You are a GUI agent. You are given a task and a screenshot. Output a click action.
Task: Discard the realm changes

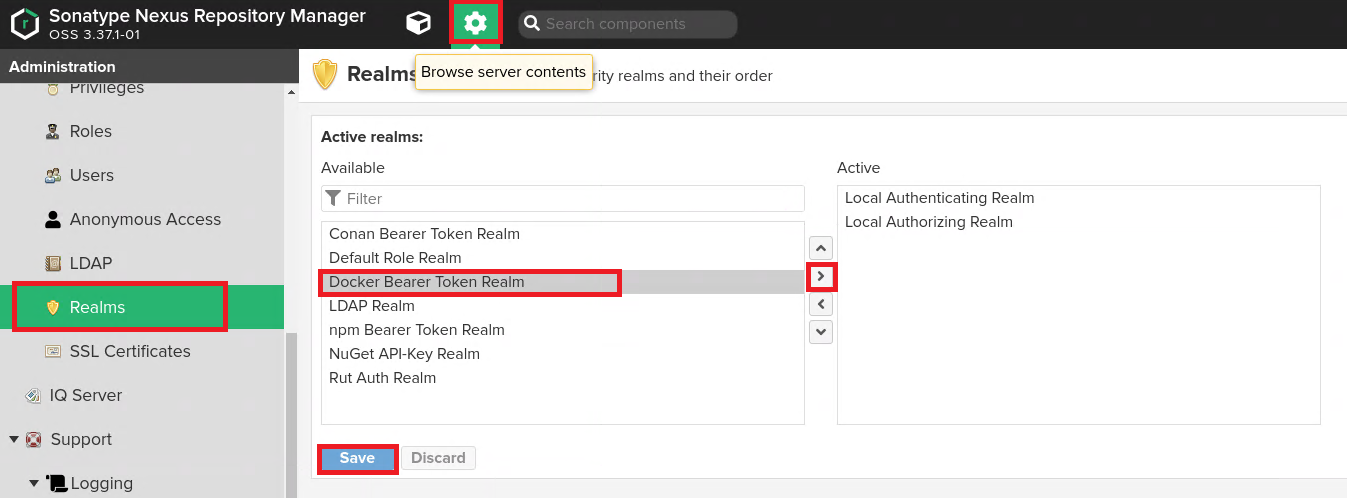click(438, 458)
